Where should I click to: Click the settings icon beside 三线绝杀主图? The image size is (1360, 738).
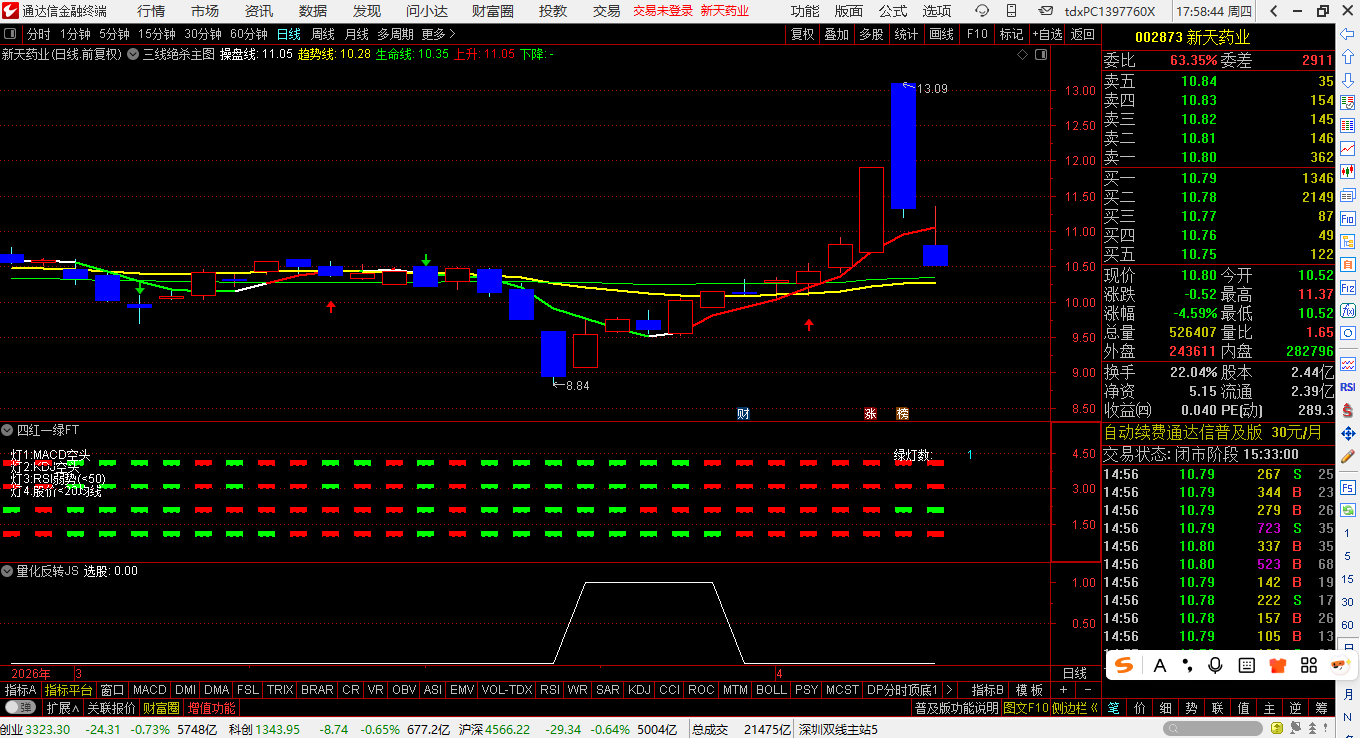click(133, 55)
